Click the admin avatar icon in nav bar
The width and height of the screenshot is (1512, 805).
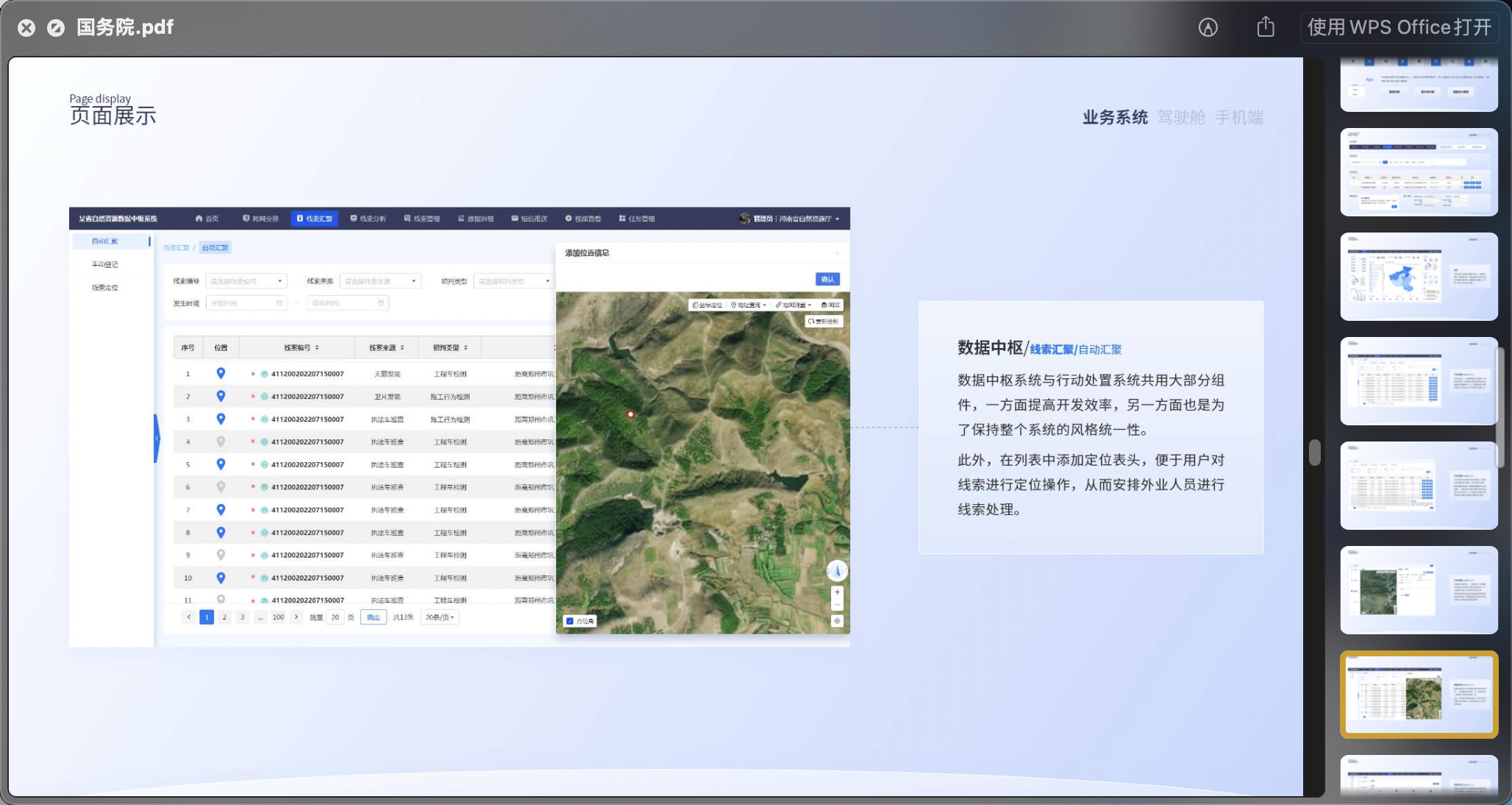(x=745, y=219)
